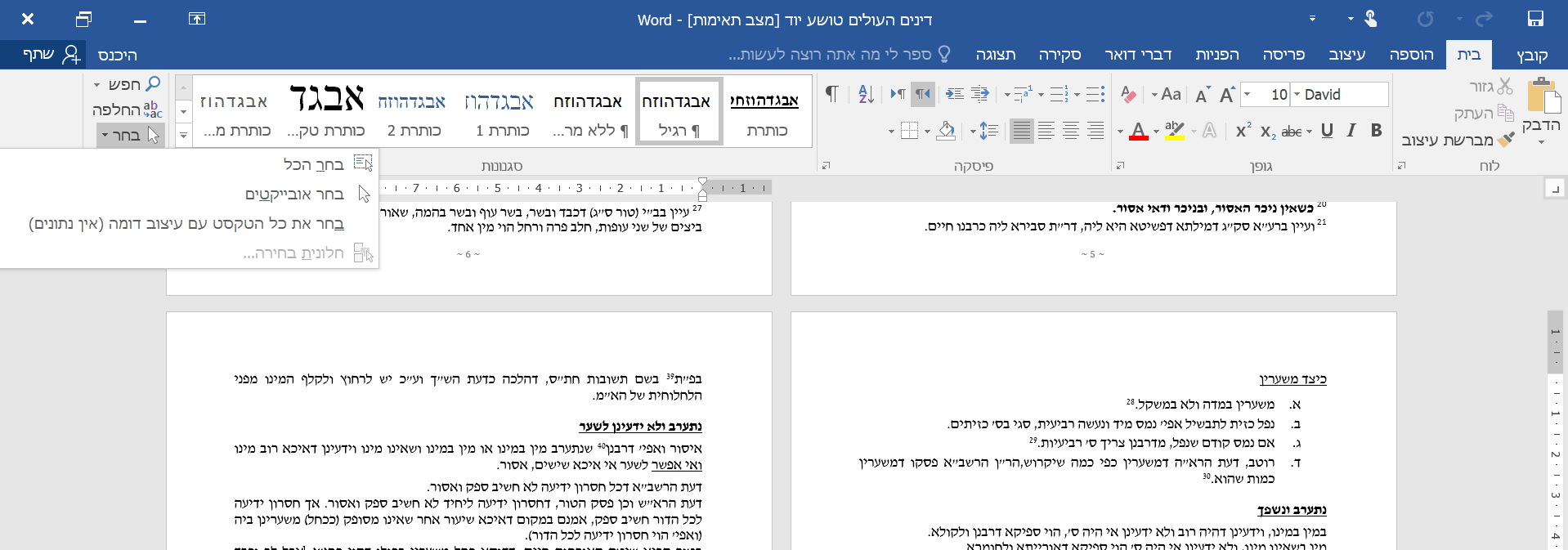Apply the 'ללא מר...' no spacing style
The image size is (1568, 550).
click(589, 112)
